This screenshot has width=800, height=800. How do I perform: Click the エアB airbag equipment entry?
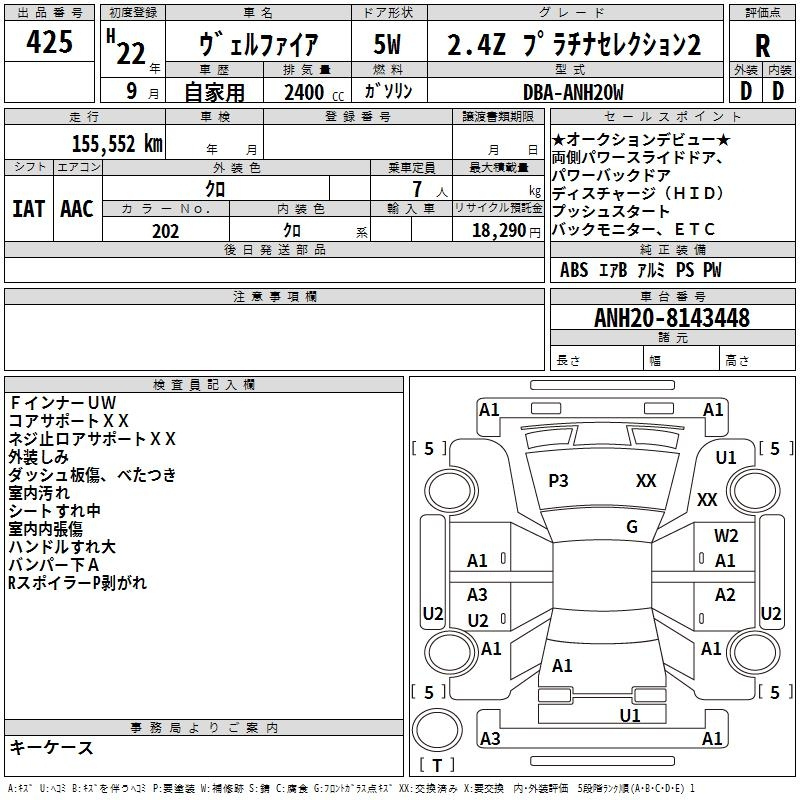[613, 270]
